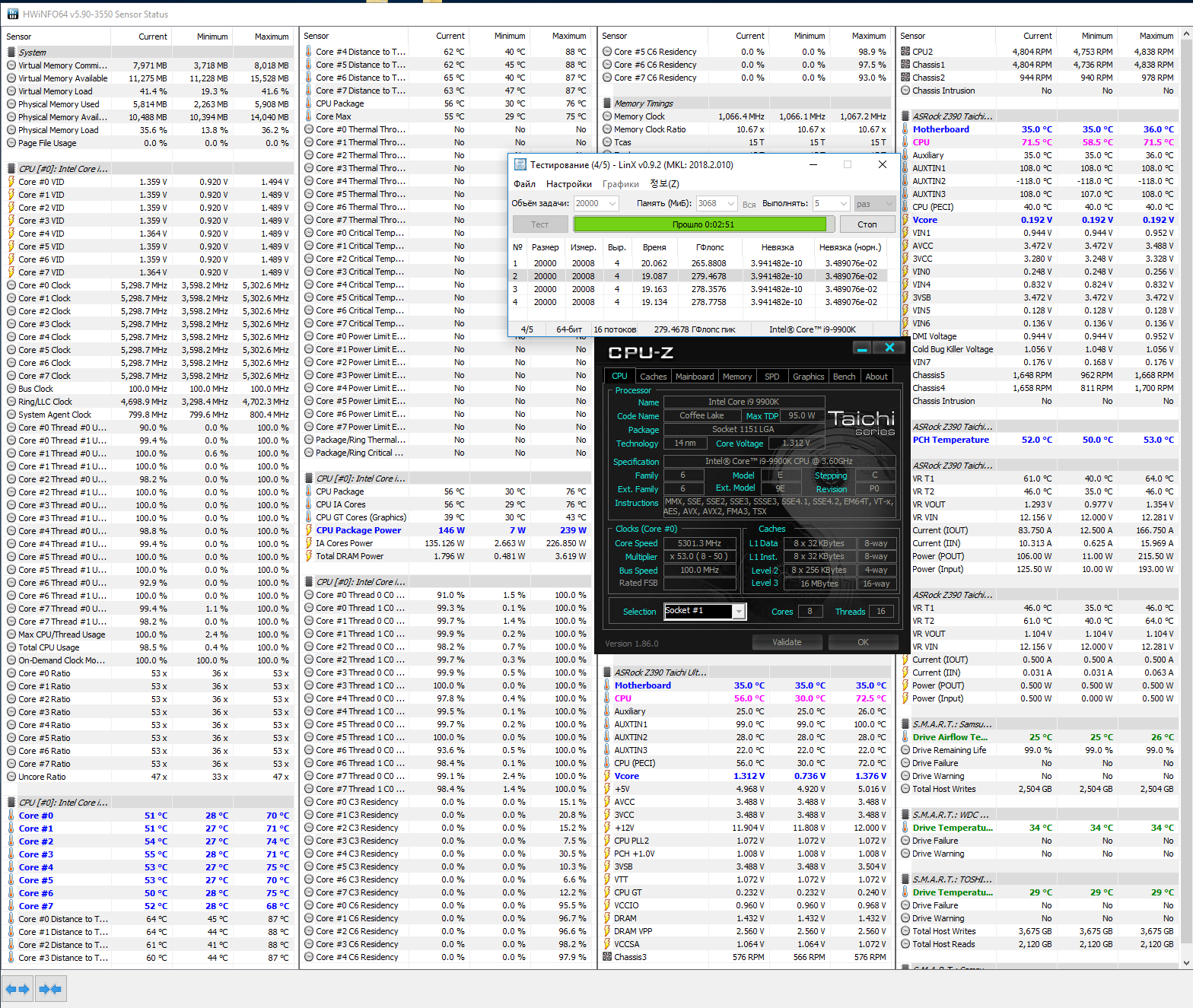Viewport: 1193px width, 1008px height.
Task: Click the lightning icon beside Core #0 VID
Action: 11,182
